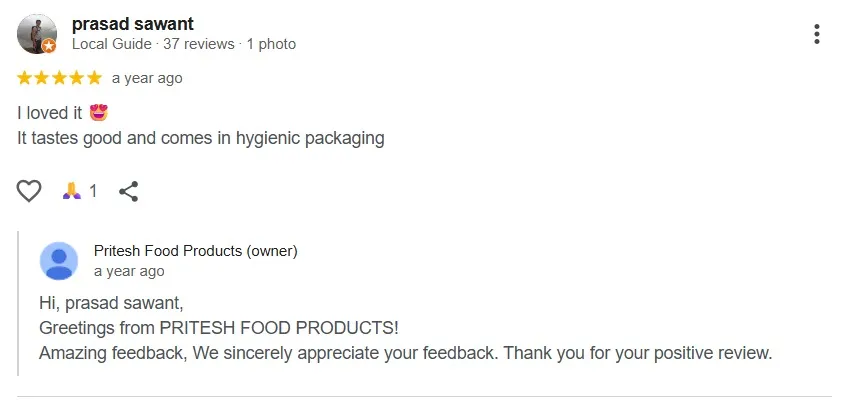Click the Pritesh Food Products (owner) name

pos(195,251)
